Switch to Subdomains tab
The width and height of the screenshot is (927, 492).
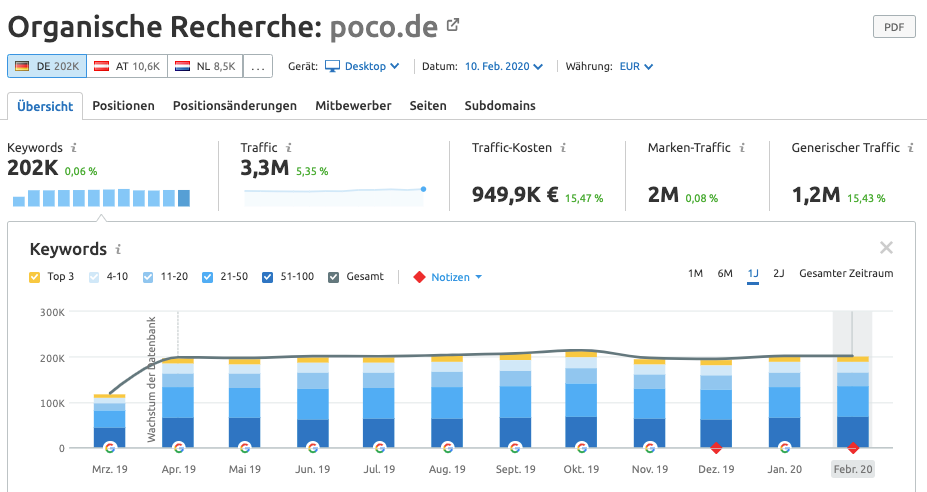[500, 106]
